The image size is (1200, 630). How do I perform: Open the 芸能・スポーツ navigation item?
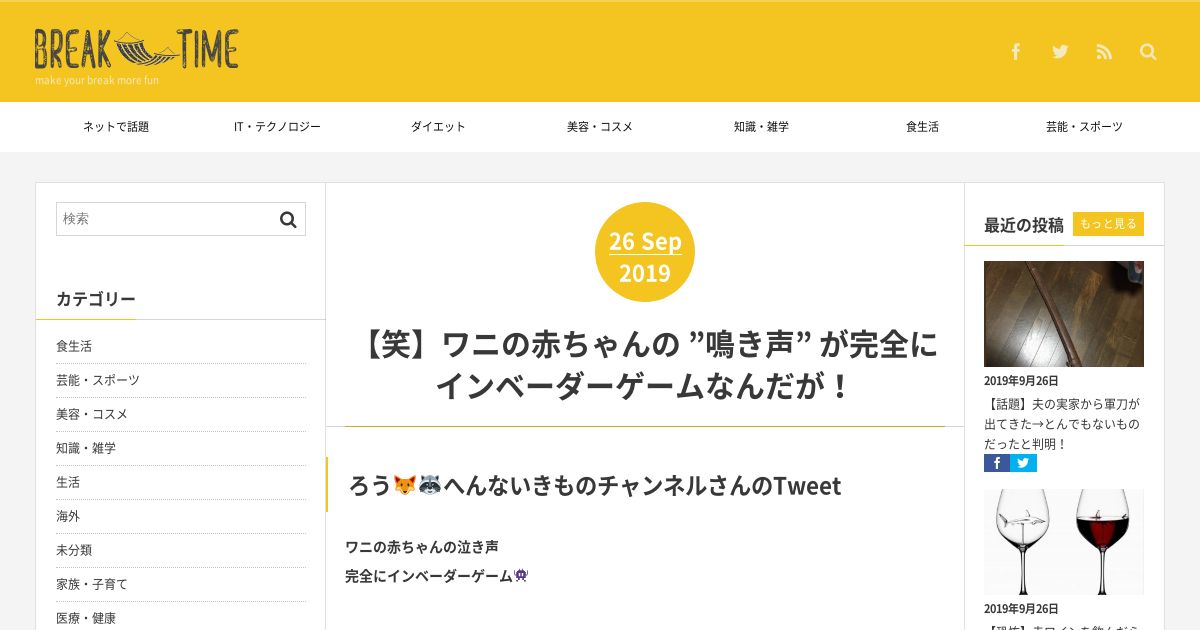pos(1084,127)
